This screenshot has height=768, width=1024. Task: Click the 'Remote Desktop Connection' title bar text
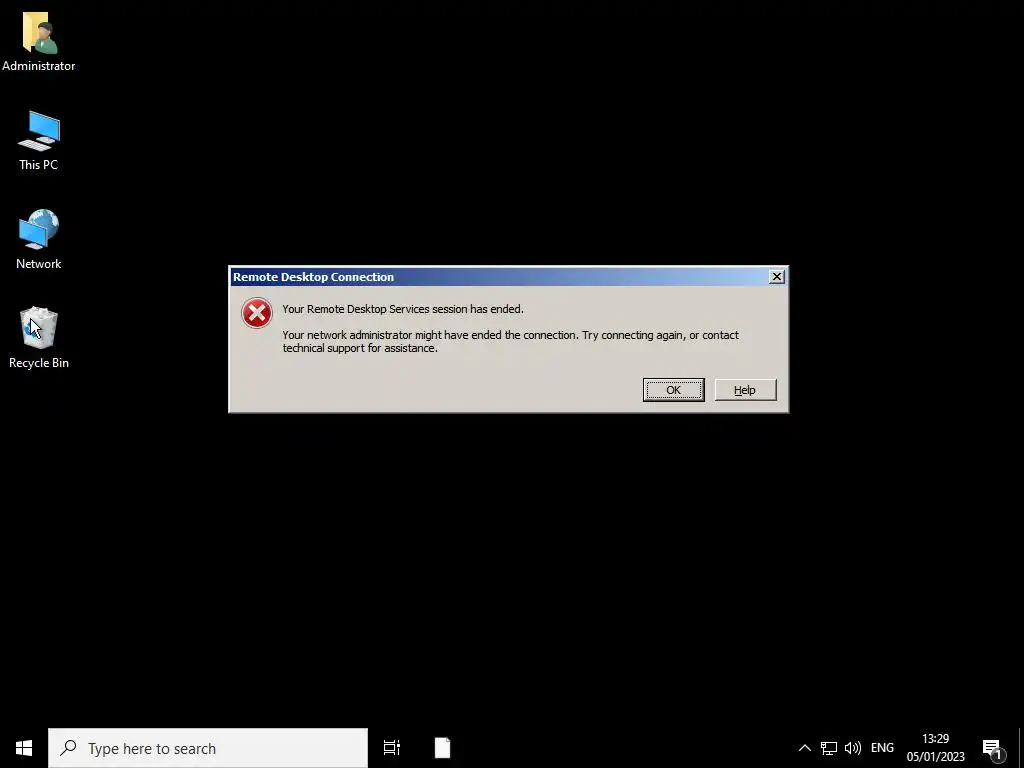point(313,277)
